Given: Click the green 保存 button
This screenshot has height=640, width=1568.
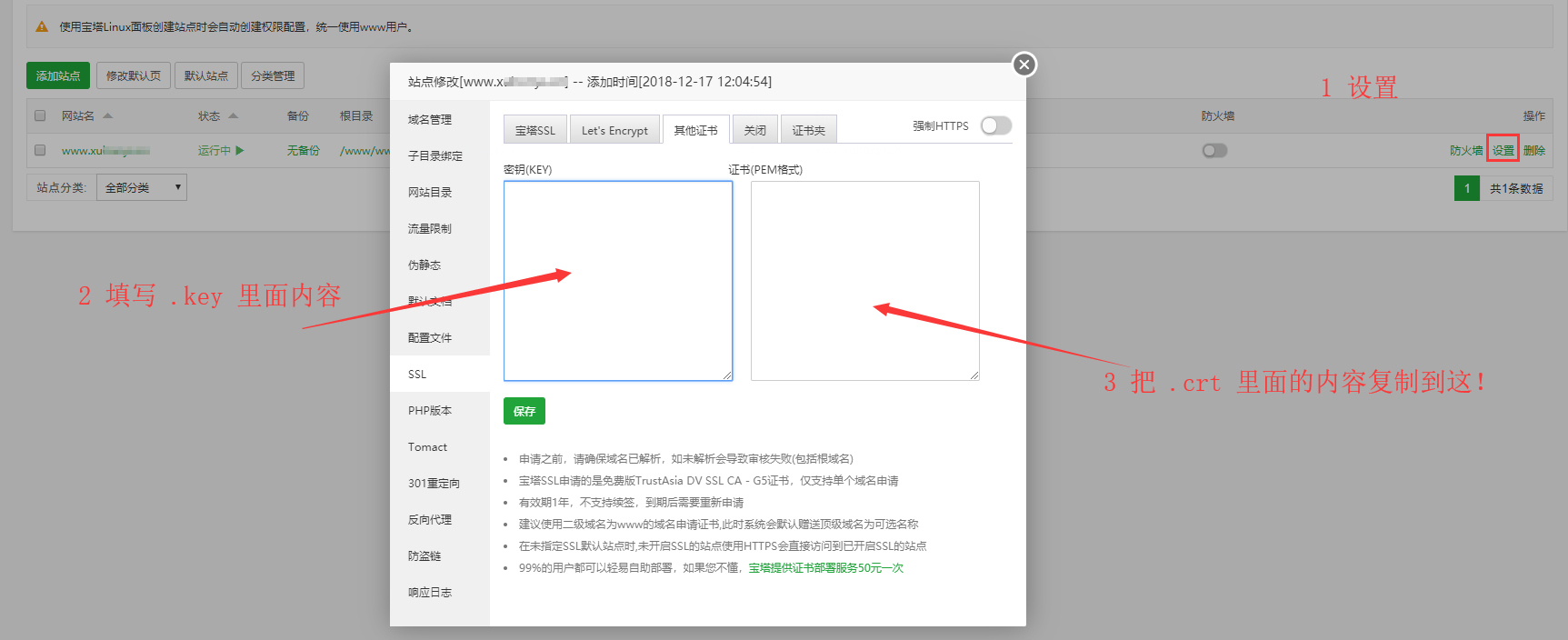Looking at the screenshot, I should point(524,411).
